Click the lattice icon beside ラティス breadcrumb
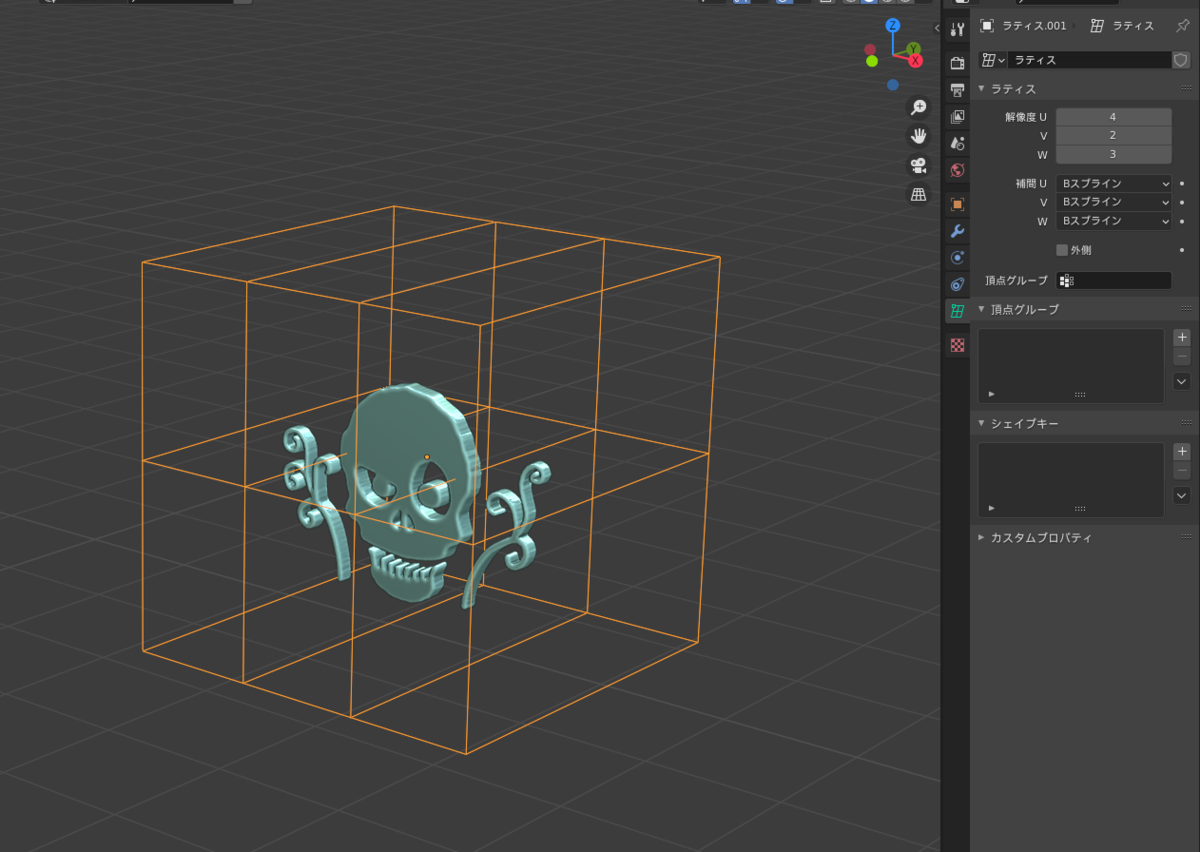This screenshot has height=852, width=1200. 1097,26
